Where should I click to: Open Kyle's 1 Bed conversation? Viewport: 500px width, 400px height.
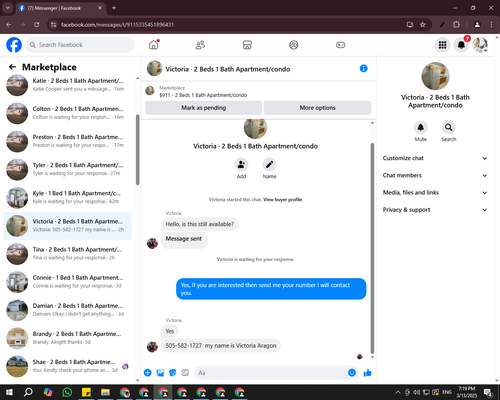tap(67, 198)
